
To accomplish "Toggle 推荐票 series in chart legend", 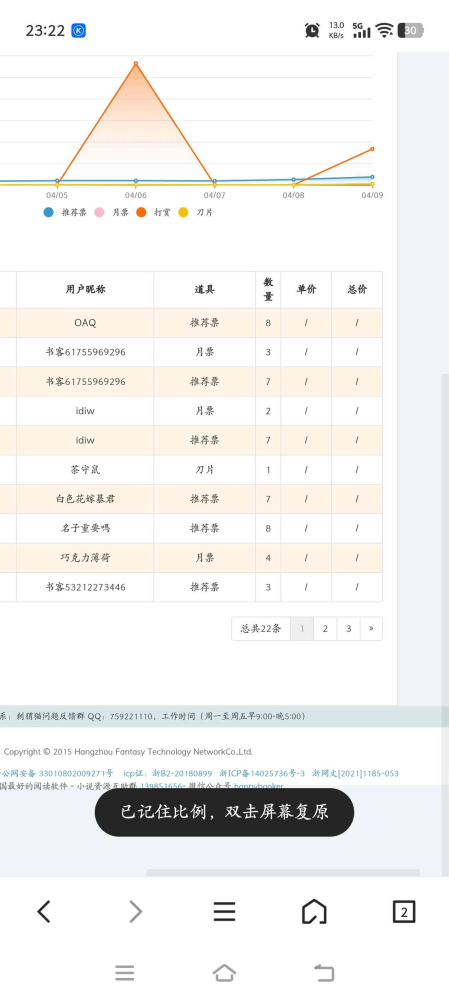I will [65, 213].
